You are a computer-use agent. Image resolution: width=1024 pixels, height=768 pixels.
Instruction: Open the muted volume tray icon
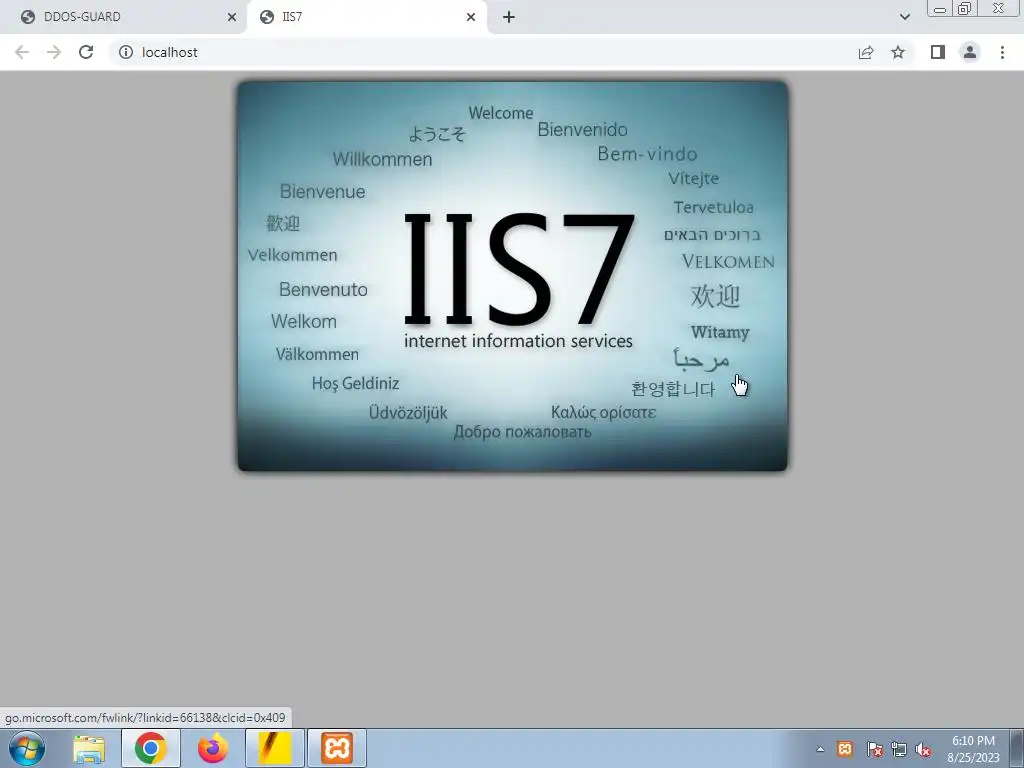click(923, 749)
